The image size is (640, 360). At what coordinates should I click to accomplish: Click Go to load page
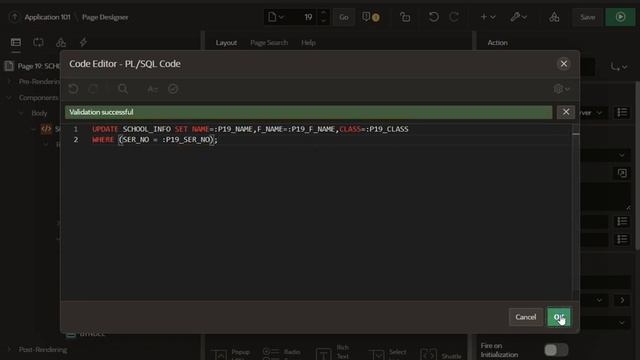(344, 17)
